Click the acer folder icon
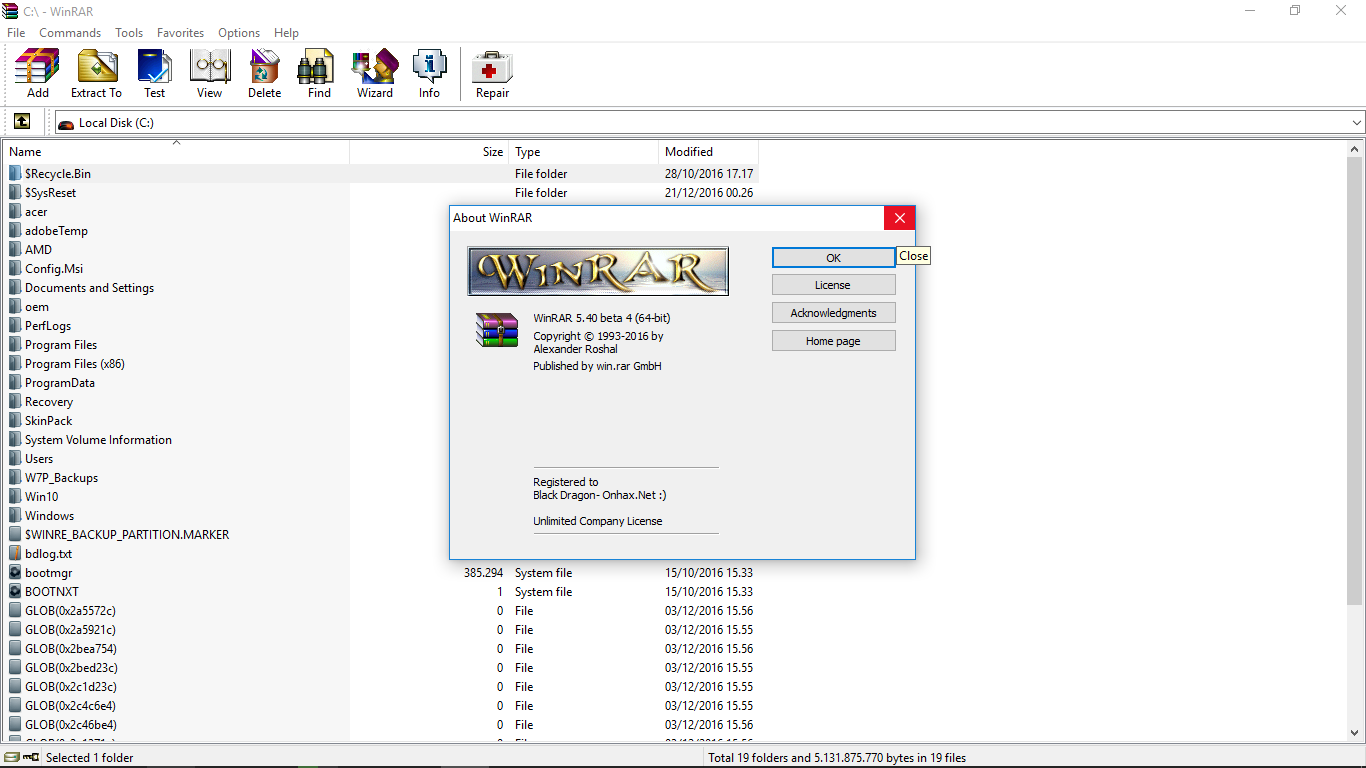The width and height of the screenshot is (1366, 768). click(15, 211)
